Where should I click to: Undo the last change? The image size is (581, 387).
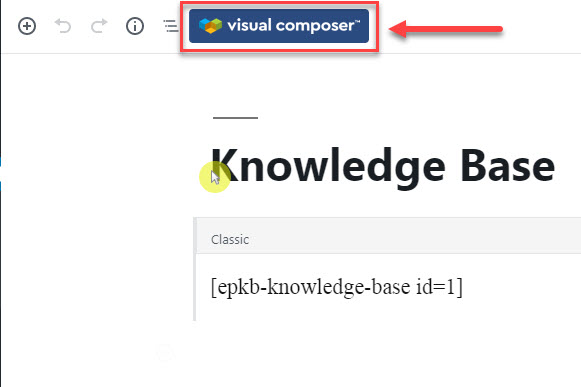(63, 26)
